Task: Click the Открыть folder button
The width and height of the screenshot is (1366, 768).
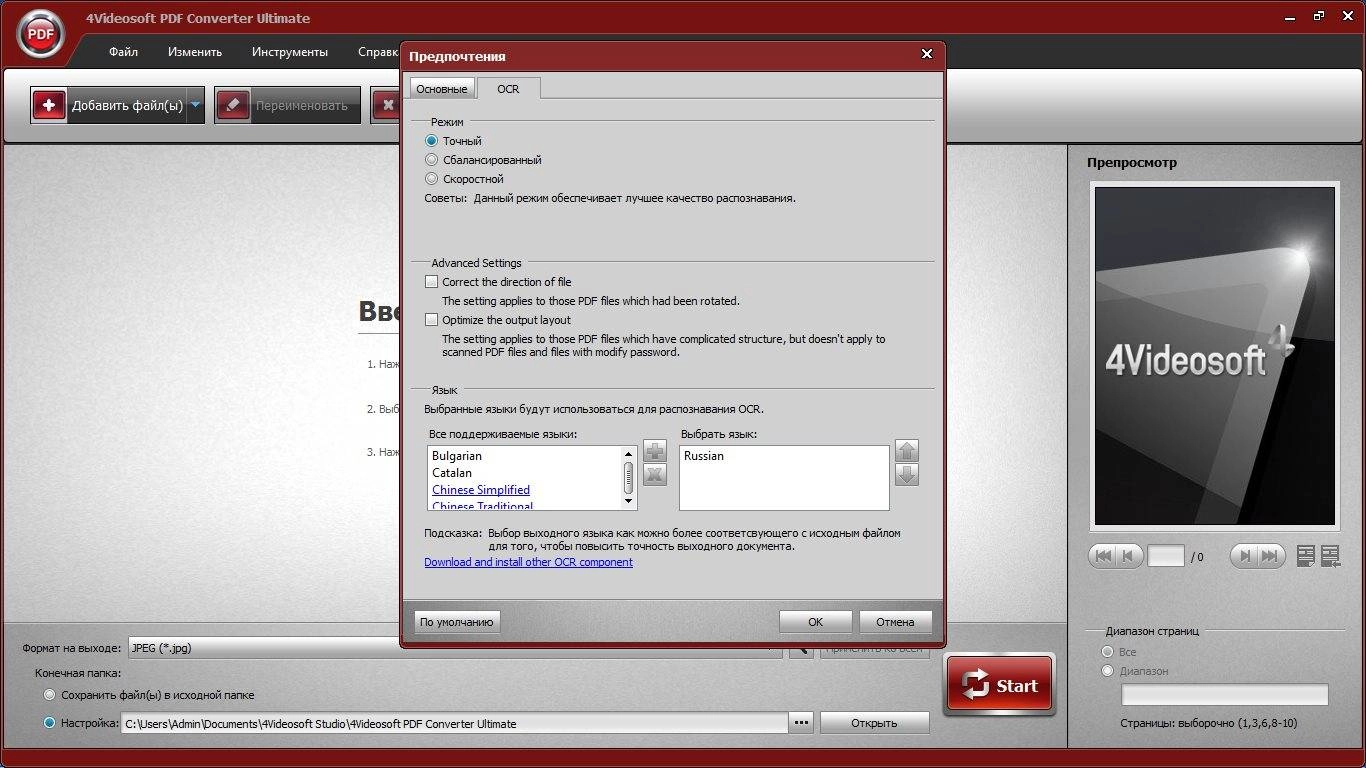Action: [x=874, y=723]
